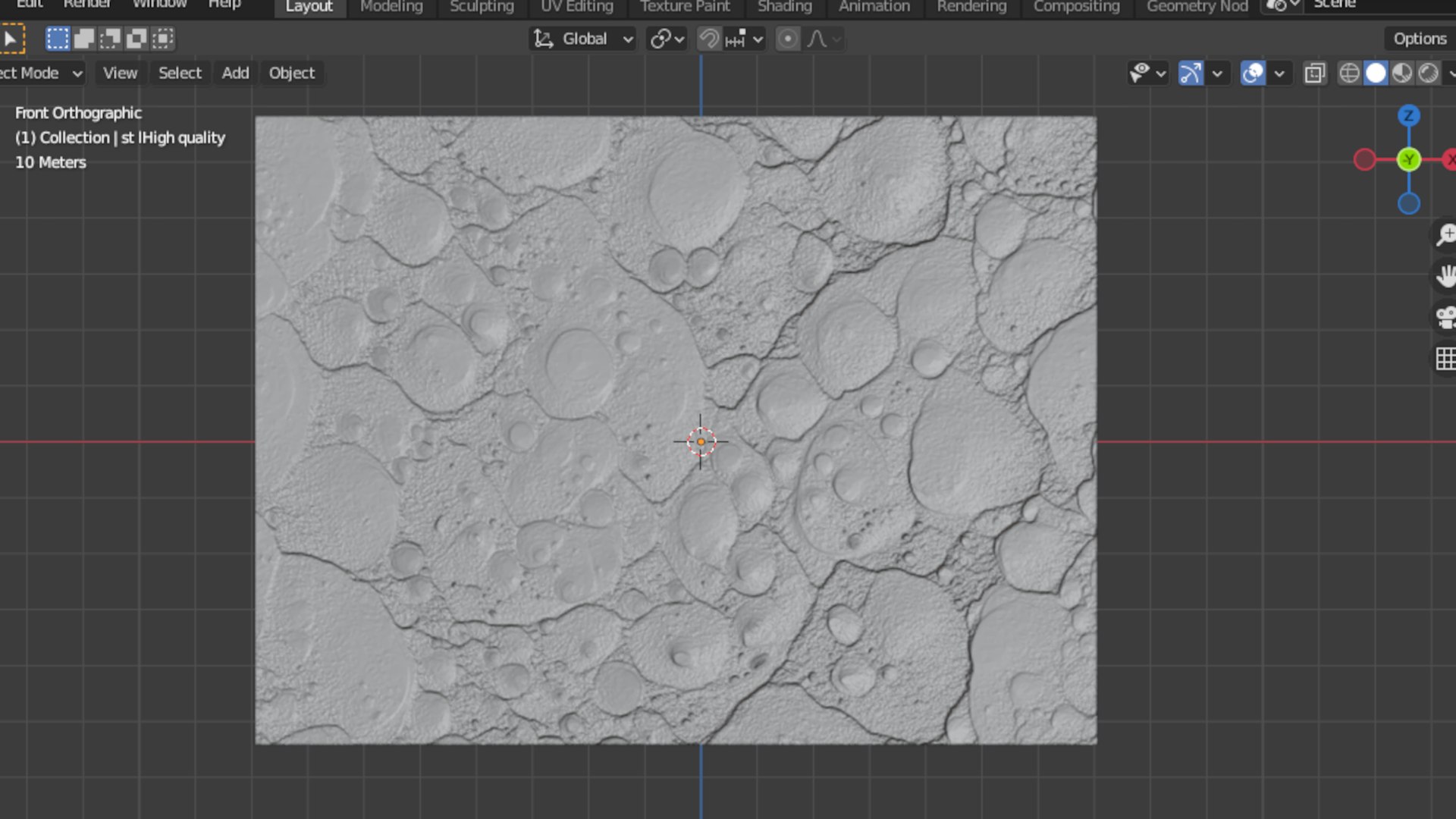Toggle proportional editing
Image resolution: width=1456 pixels, height=819 pixels.
pyautogui.click(x=788, y=39)
